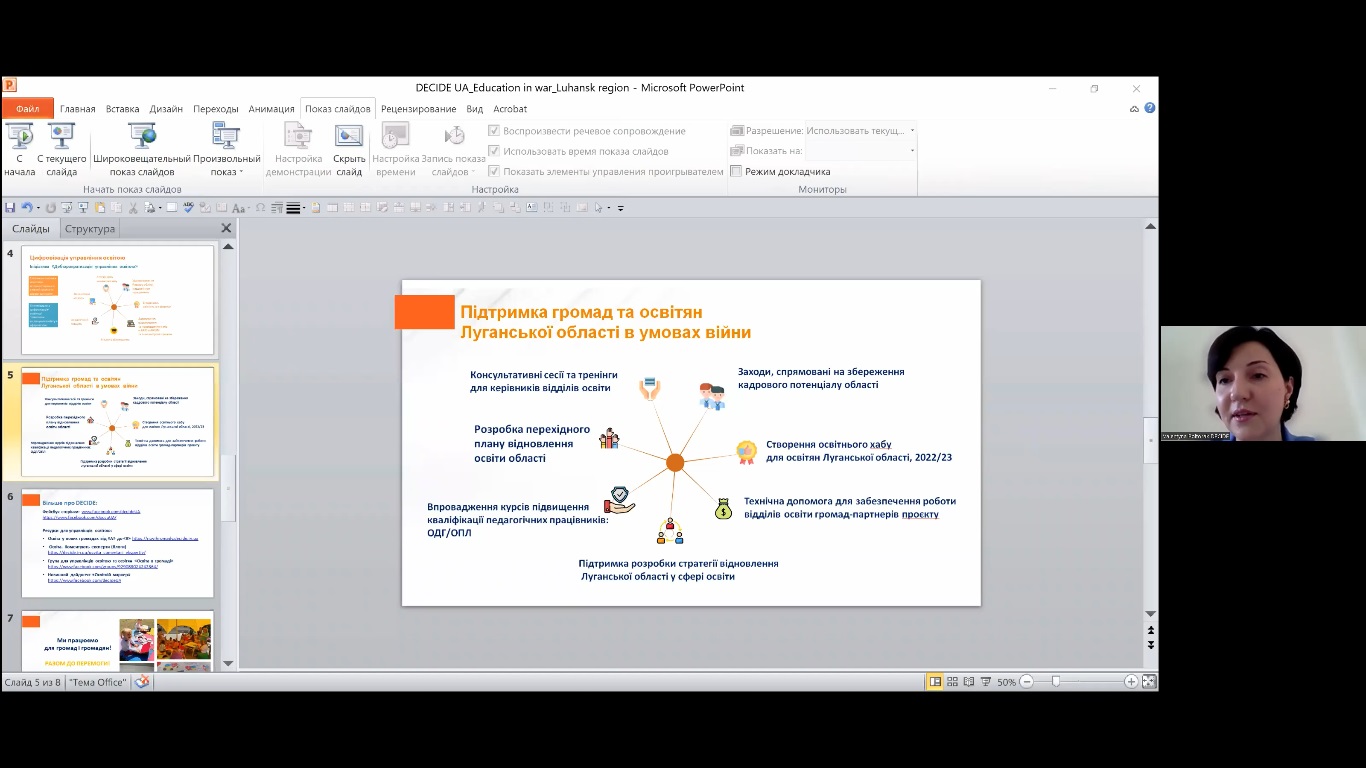Open the Вид ribbon tab

(475, 109)
